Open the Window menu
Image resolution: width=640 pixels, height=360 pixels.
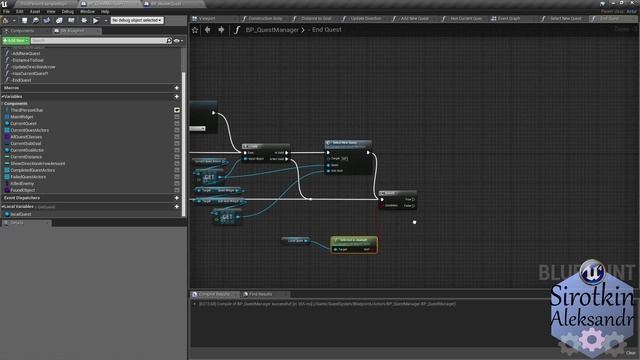(87, 11)
